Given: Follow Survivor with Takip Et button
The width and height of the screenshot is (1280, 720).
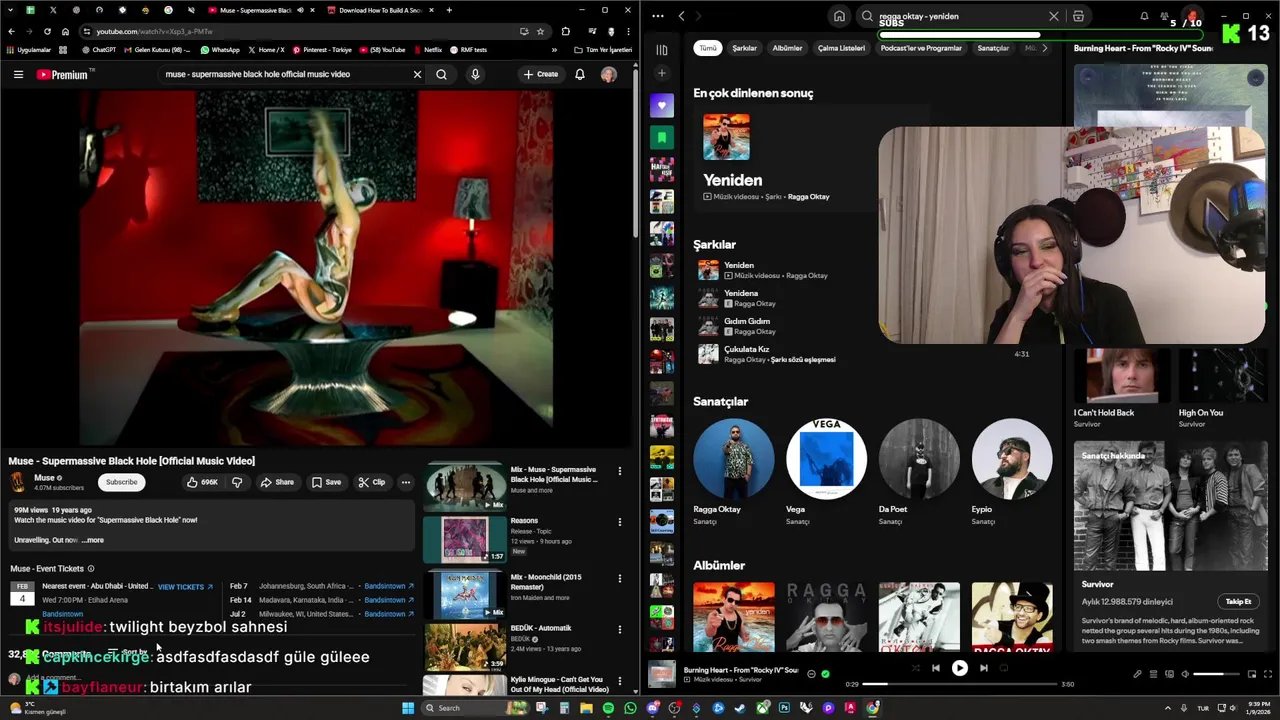Looking at the screenshot, I should coord(1238,602).
